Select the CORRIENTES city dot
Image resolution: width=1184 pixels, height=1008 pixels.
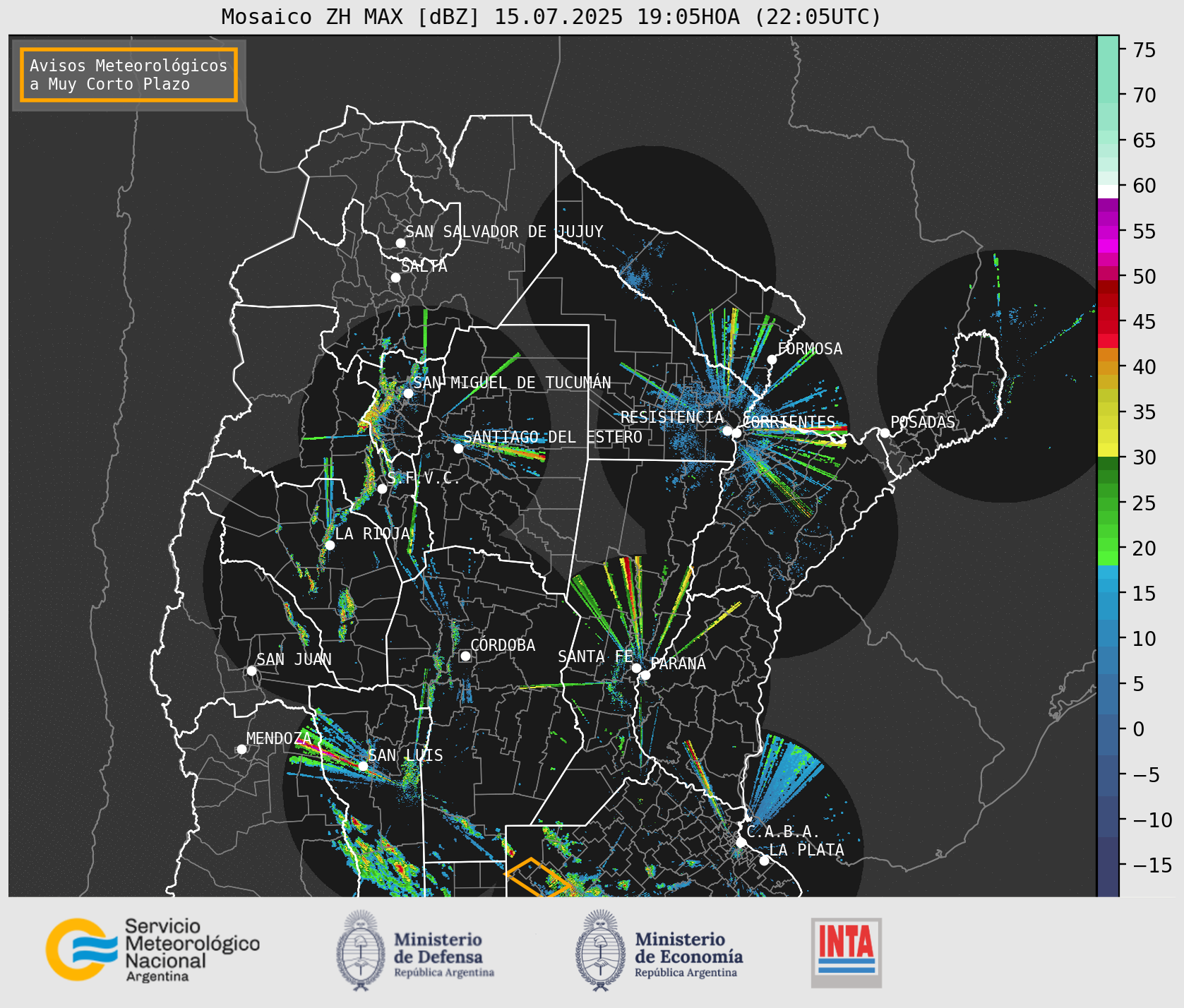[x=736, y=433]
